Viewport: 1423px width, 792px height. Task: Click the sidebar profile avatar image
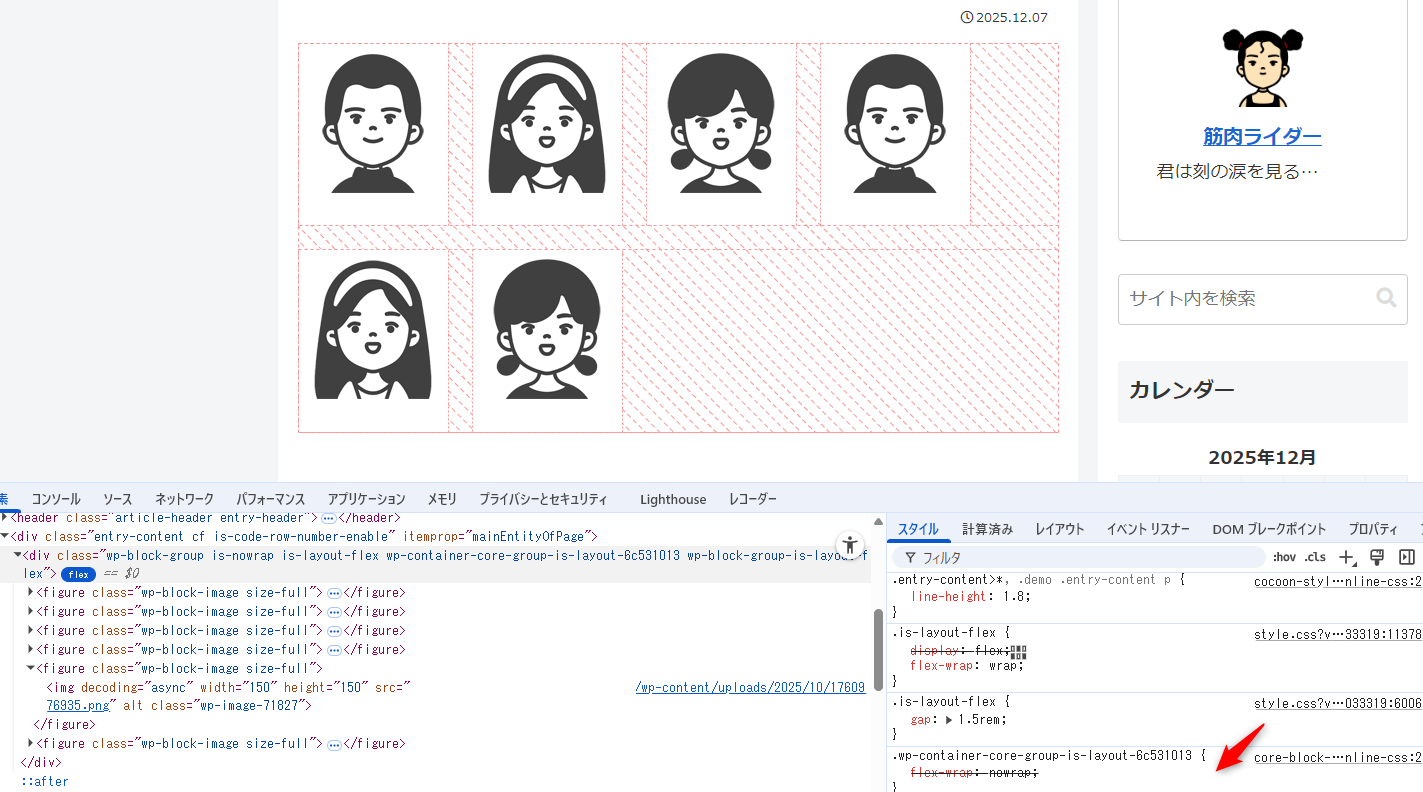click(x=1262, y=67)
